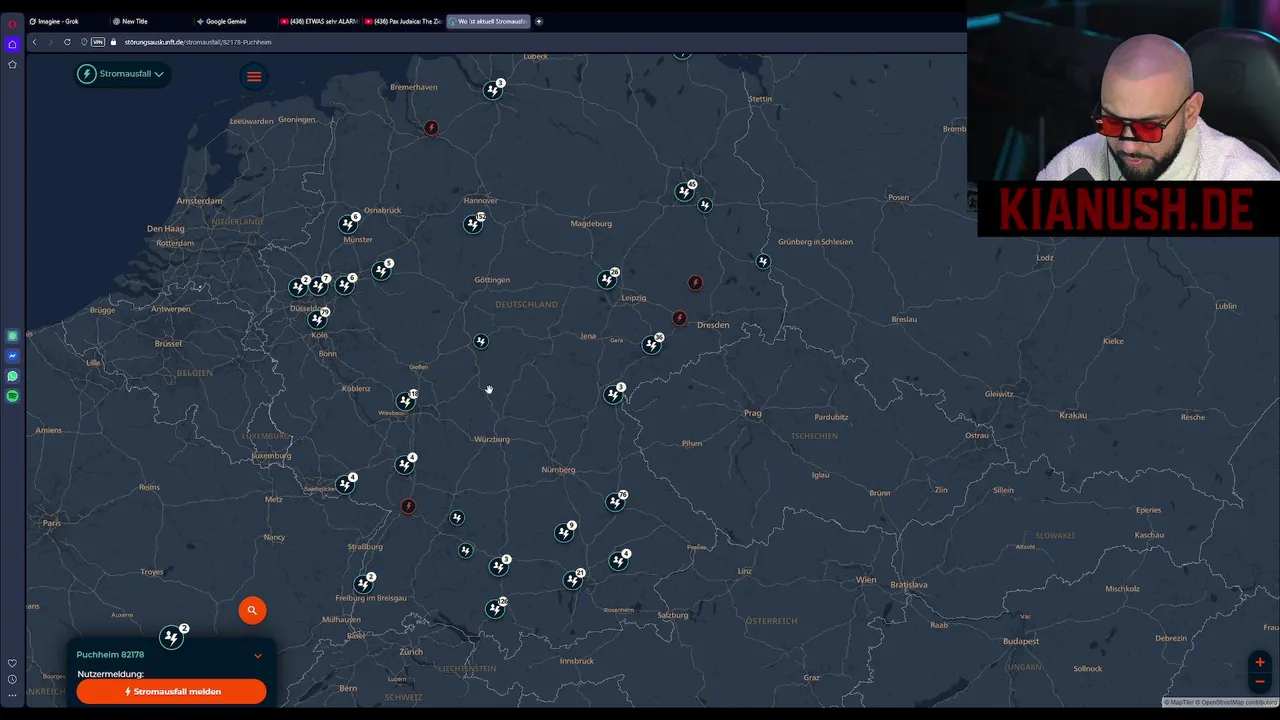Switch to Pax Judaica YouTube tab
The width and height of the screenshot is (1280, 720).
(402, 21)
